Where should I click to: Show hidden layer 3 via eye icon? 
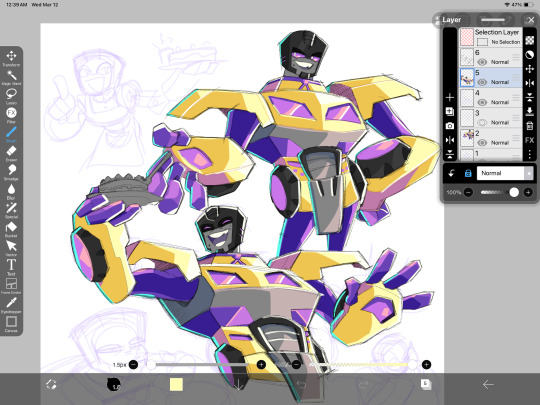point(482,122)
